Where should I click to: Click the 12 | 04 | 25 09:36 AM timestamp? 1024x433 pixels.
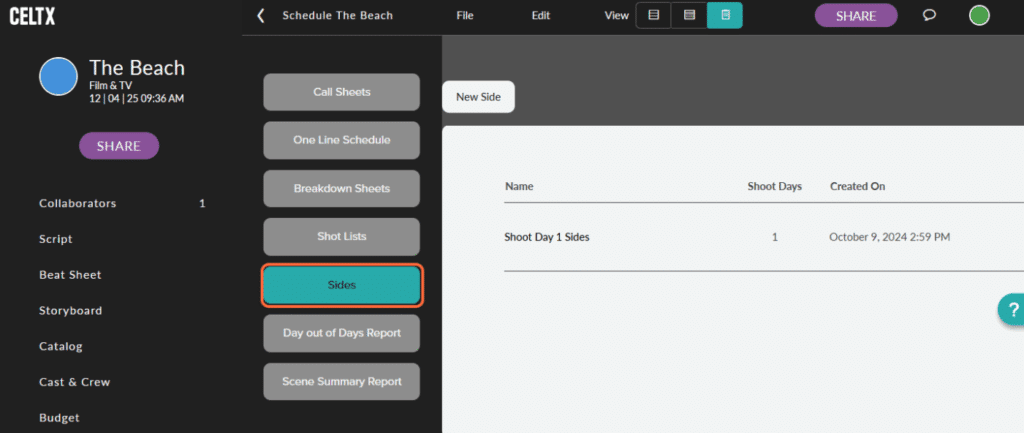136,99
